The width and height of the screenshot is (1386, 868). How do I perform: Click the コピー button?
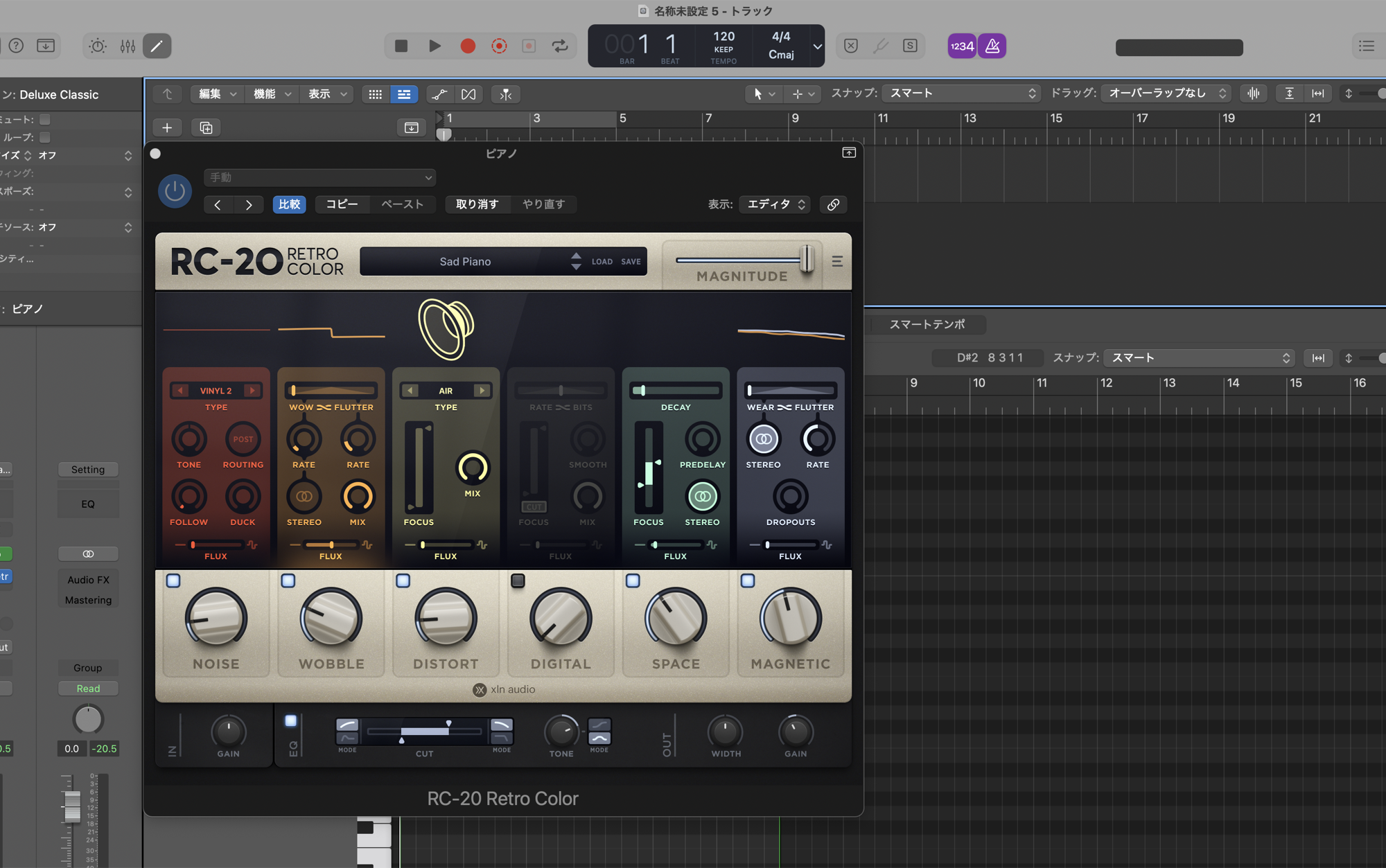pos(342,204)
